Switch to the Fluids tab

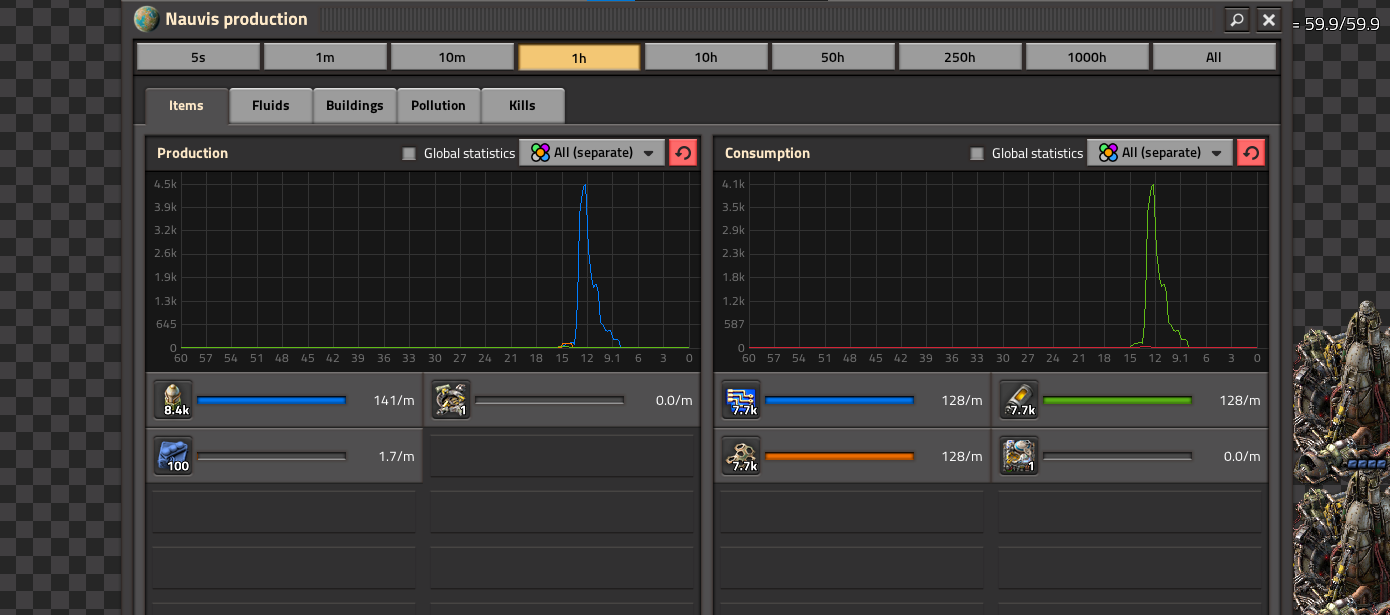click(271, 106)
